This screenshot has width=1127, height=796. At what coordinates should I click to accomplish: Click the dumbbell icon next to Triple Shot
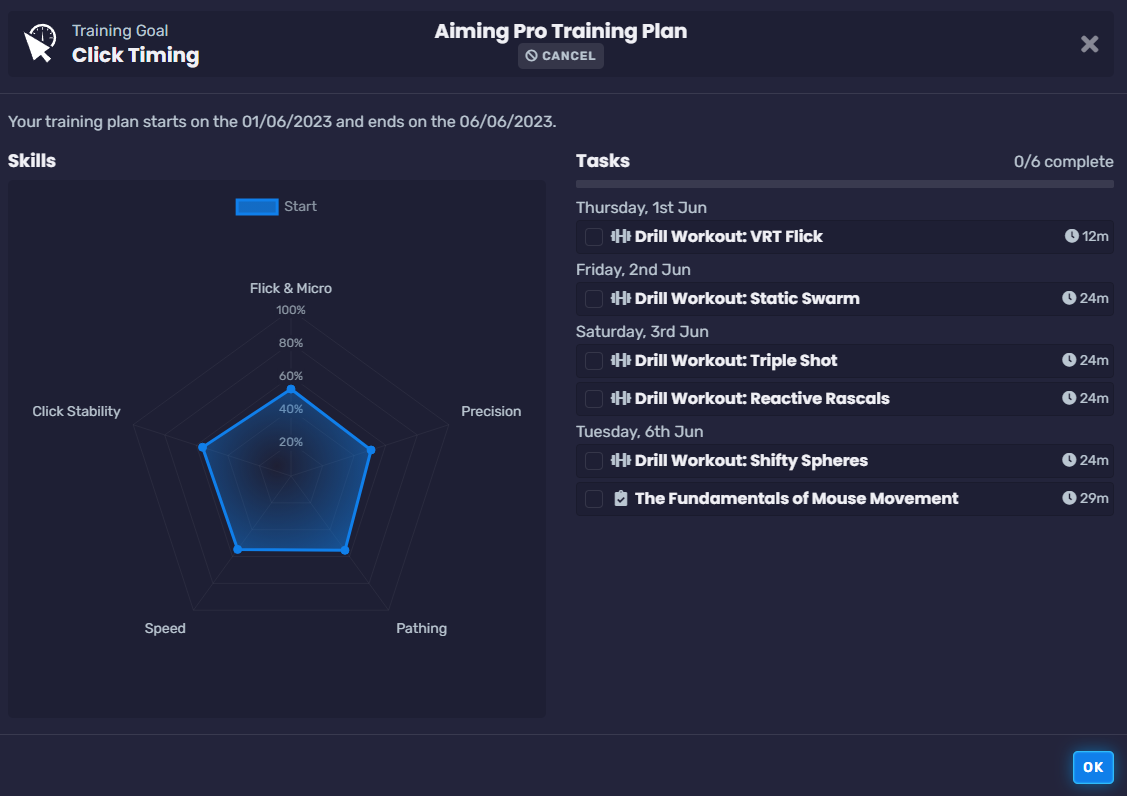click(623, 360)
